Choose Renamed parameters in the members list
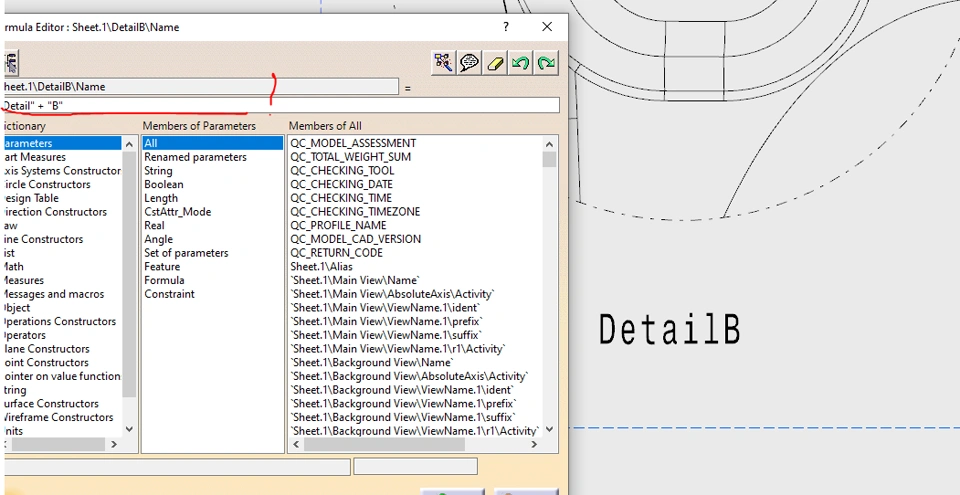This screenshot has height=495, width=960. coord(195,157)
